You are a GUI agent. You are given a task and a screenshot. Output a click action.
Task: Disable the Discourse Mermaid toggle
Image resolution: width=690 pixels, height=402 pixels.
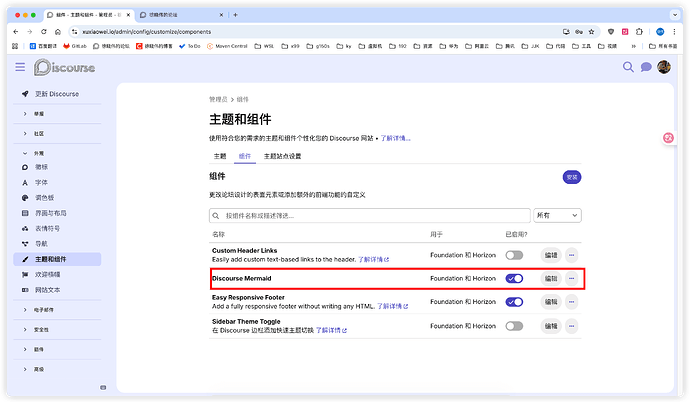pos(514,278)
